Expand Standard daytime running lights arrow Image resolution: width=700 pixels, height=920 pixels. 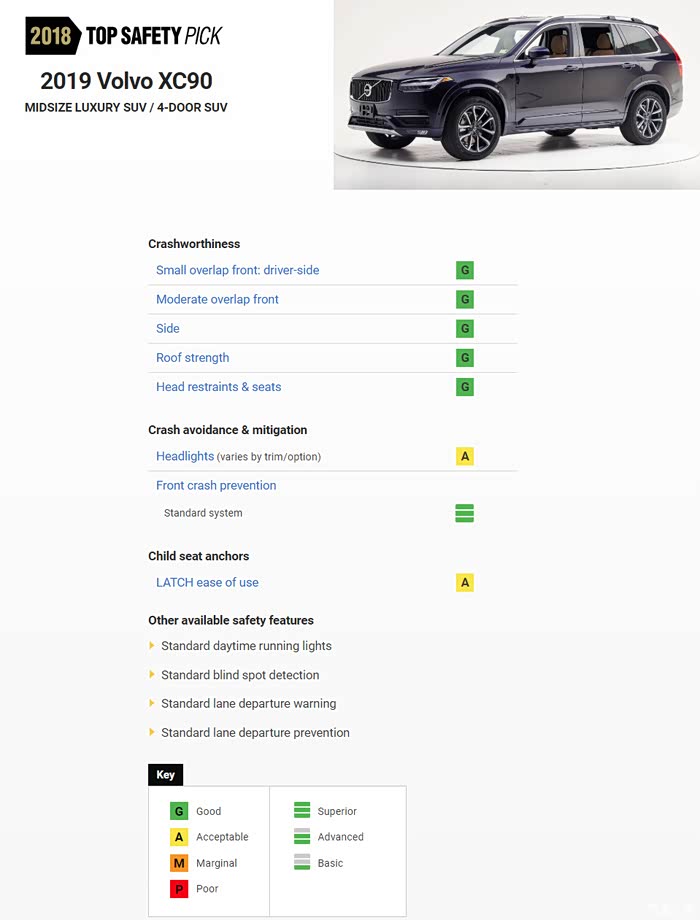point(151,645)
